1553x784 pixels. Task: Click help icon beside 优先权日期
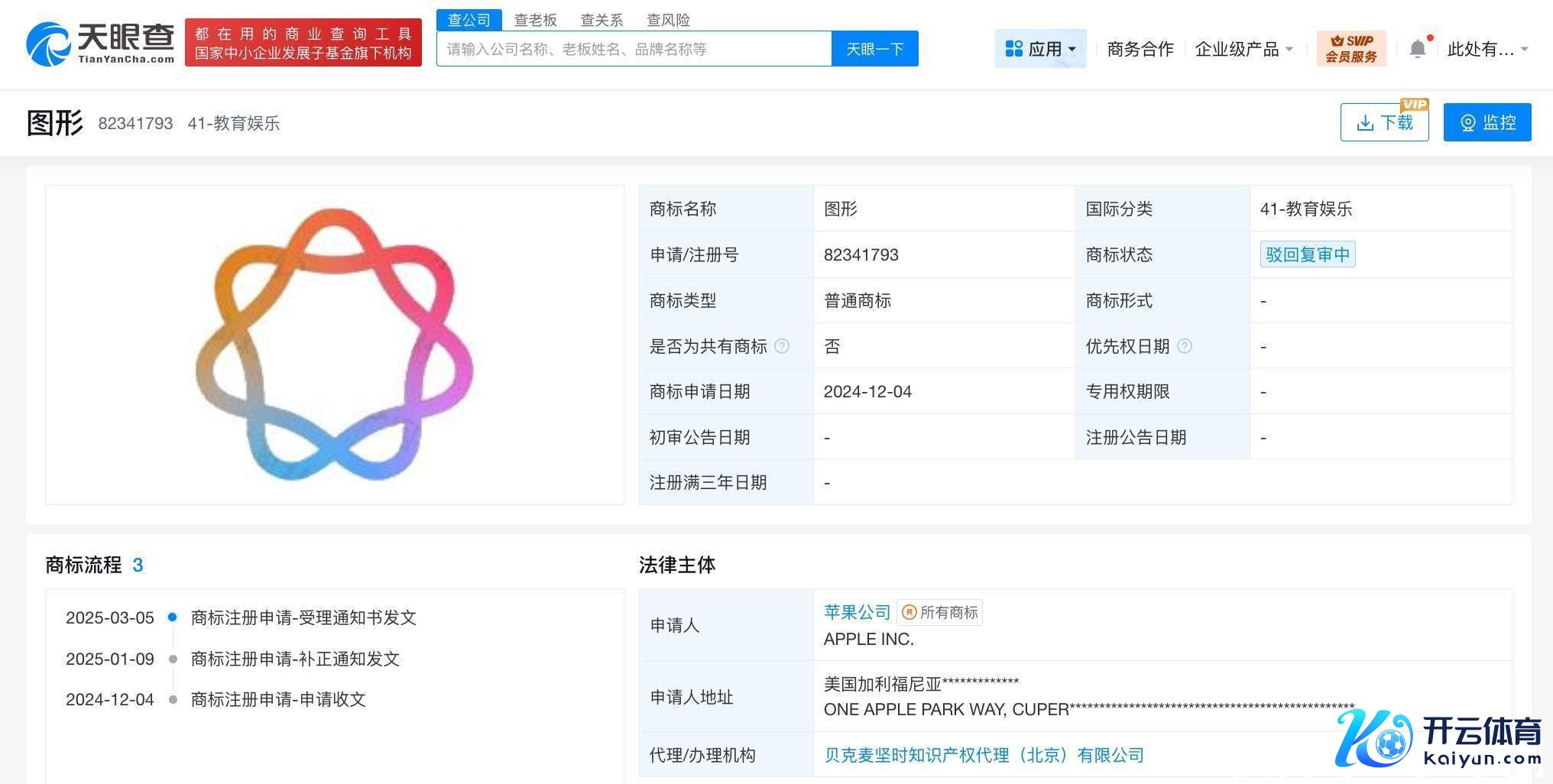pyautogui.click(x=1184, y=346)
